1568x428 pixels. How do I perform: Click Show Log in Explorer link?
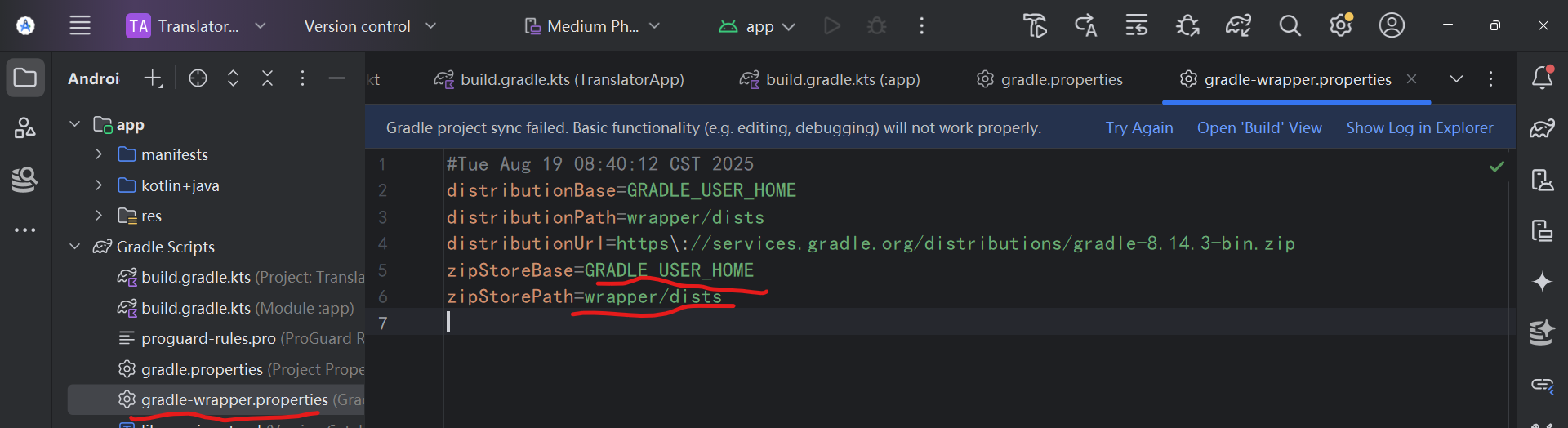pos(1419,127)
